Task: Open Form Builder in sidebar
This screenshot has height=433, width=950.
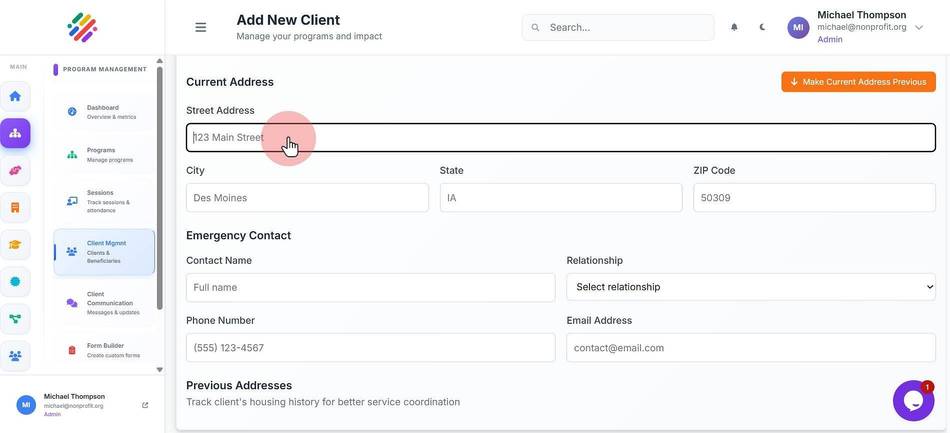Action: click(104, 350)
